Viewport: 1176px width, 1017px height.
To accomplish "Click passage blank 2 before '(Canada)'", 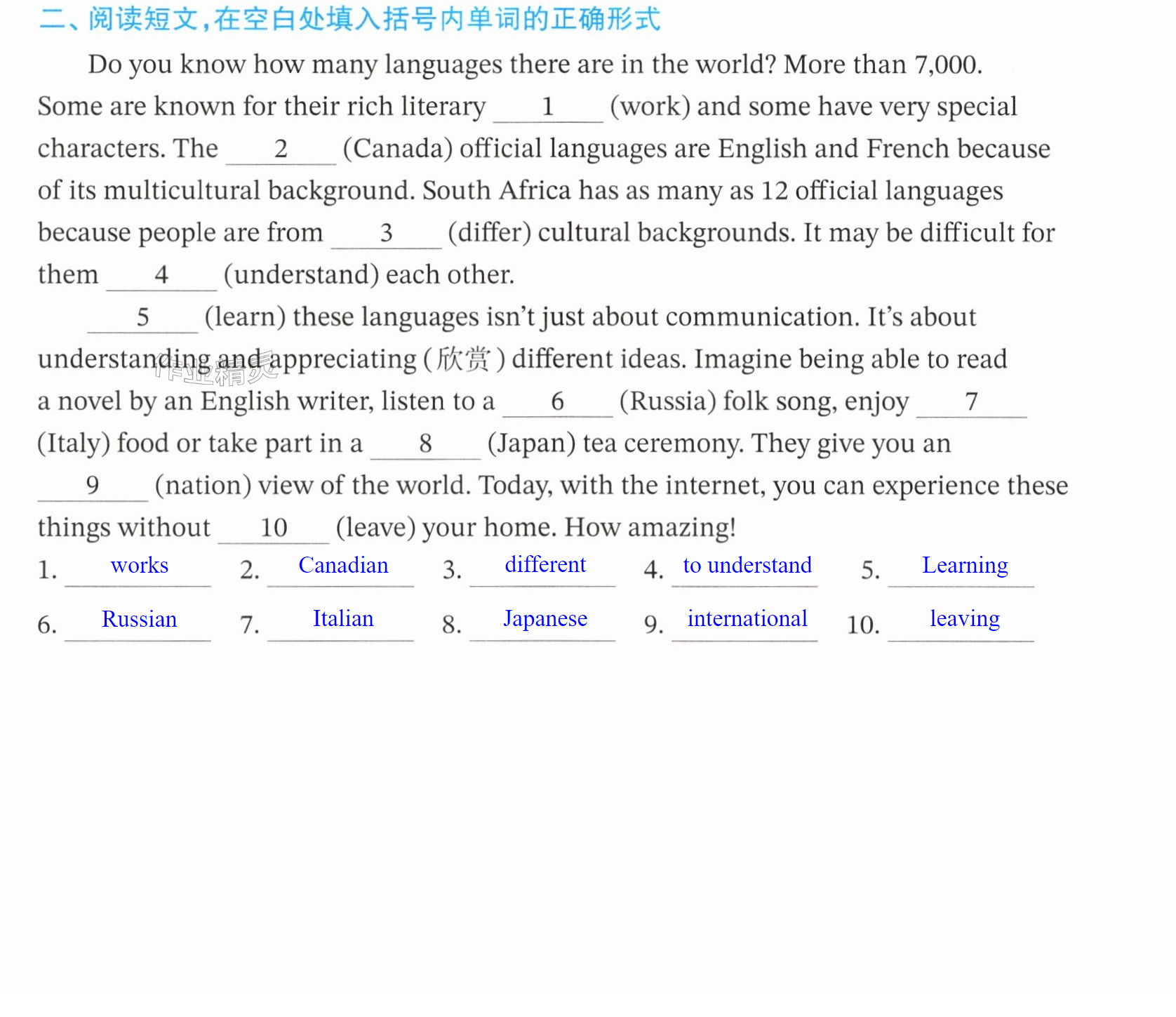I will 281,149.
